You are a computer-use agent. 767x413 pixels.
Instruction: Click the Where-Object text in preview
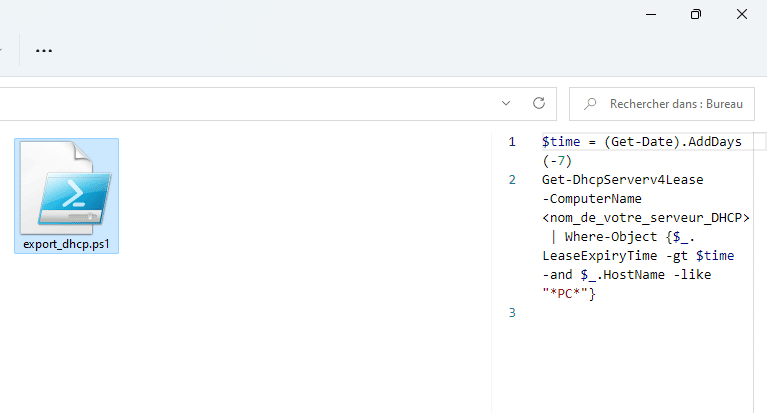tap(610, 237)
